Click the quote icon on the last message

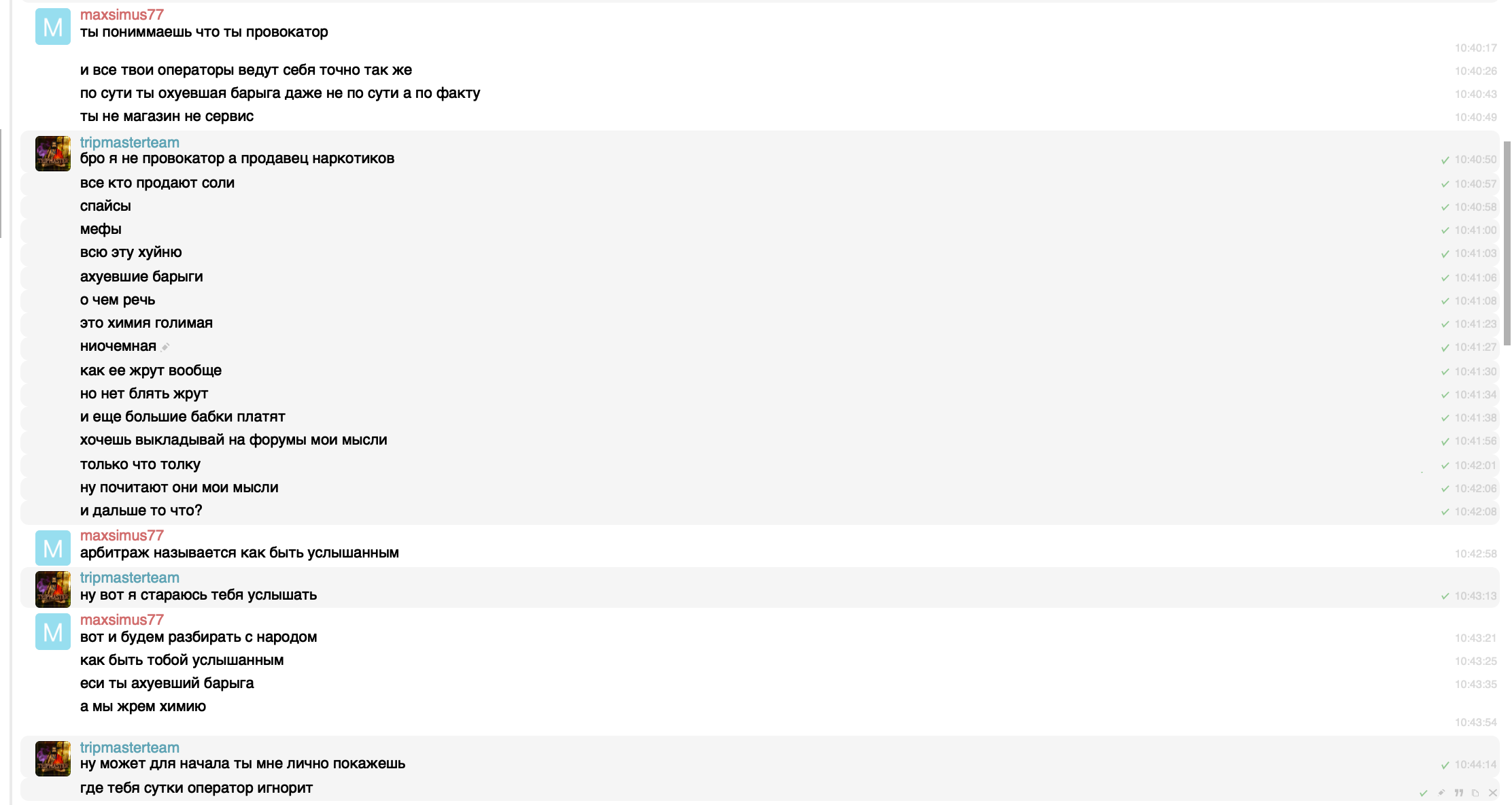click(1459, 793)
